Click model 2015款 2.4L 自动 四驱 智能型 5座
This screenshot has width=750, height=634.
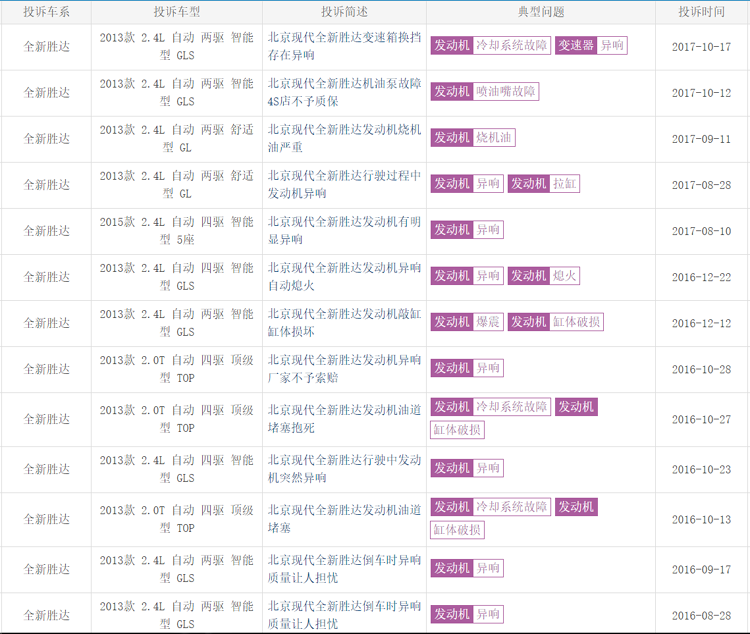click(x=176, y=231)
